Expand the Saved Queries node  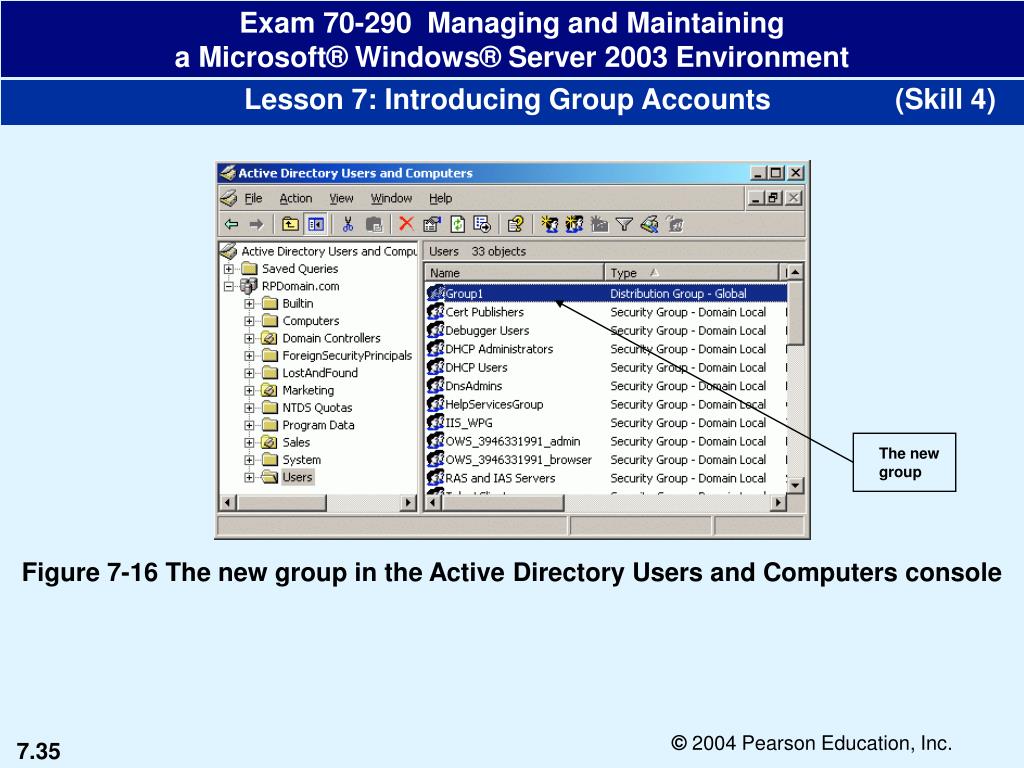(229, 269)
